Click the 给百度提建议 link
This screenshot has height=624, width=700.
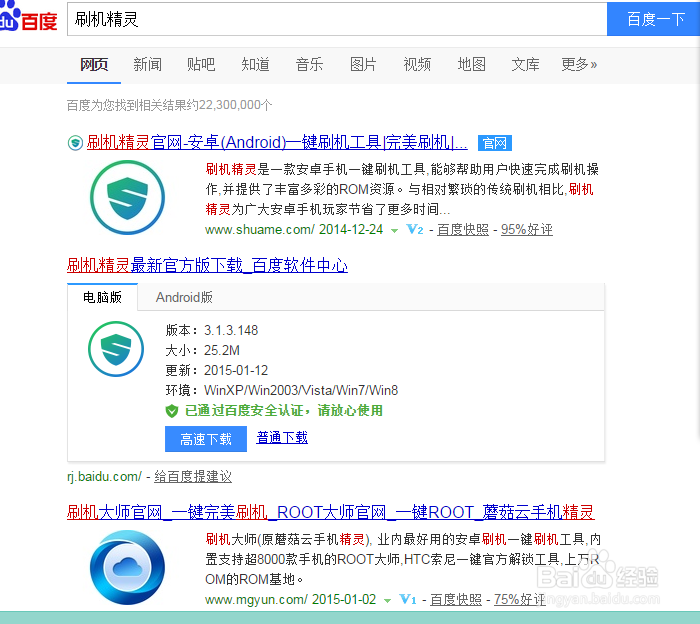pos(193,477)
